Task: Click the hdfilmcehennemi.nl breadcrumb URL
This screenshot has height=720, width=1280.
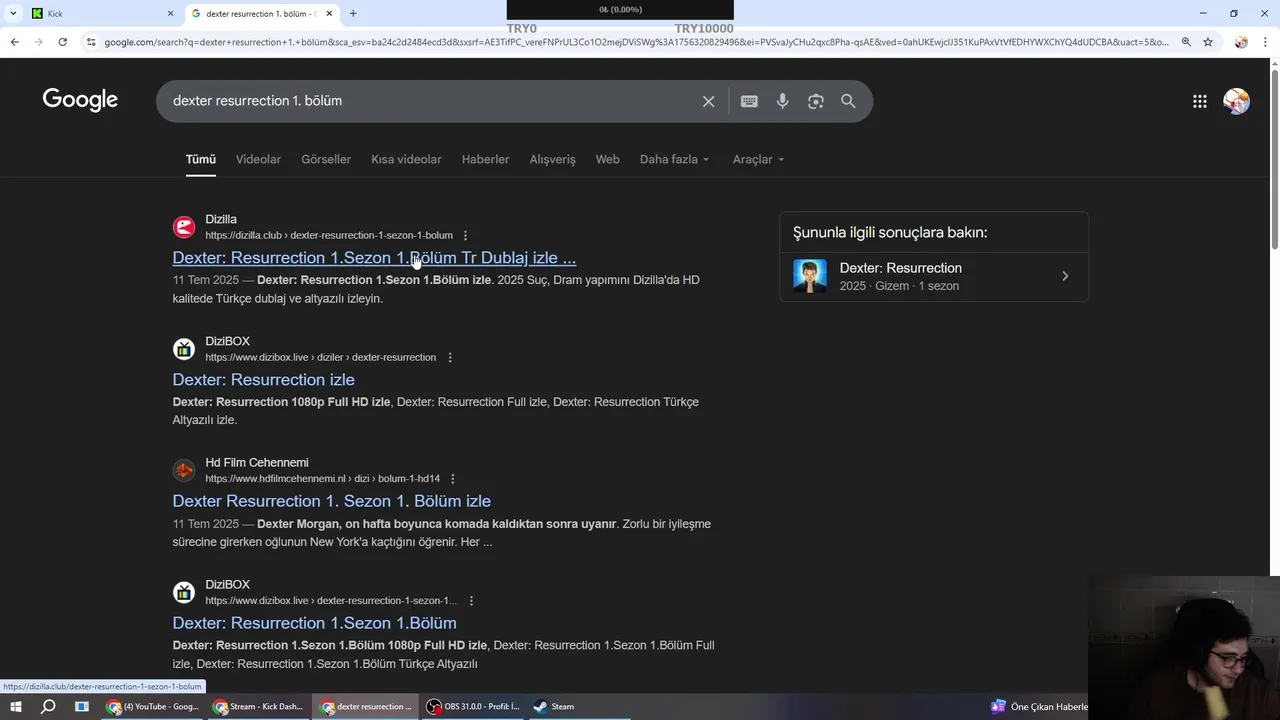Action: pyautogui.click(x=322, y=479)
